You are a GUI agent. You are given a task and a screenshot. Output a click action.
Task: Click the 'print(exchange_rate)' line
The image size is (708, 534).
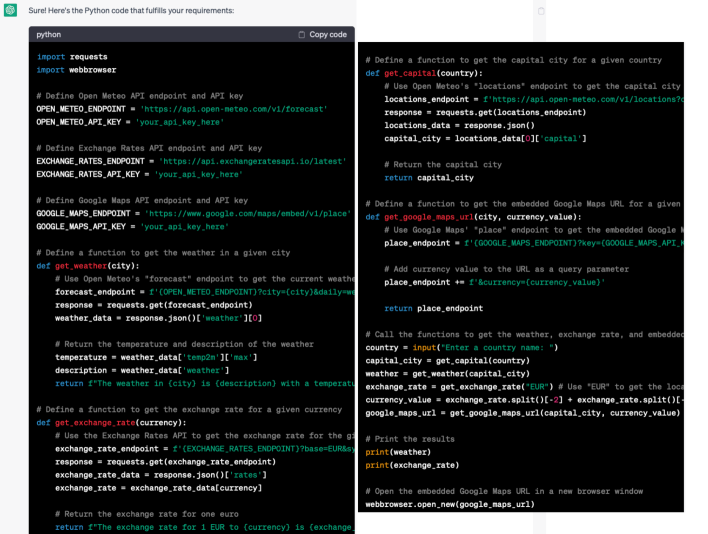412,465
